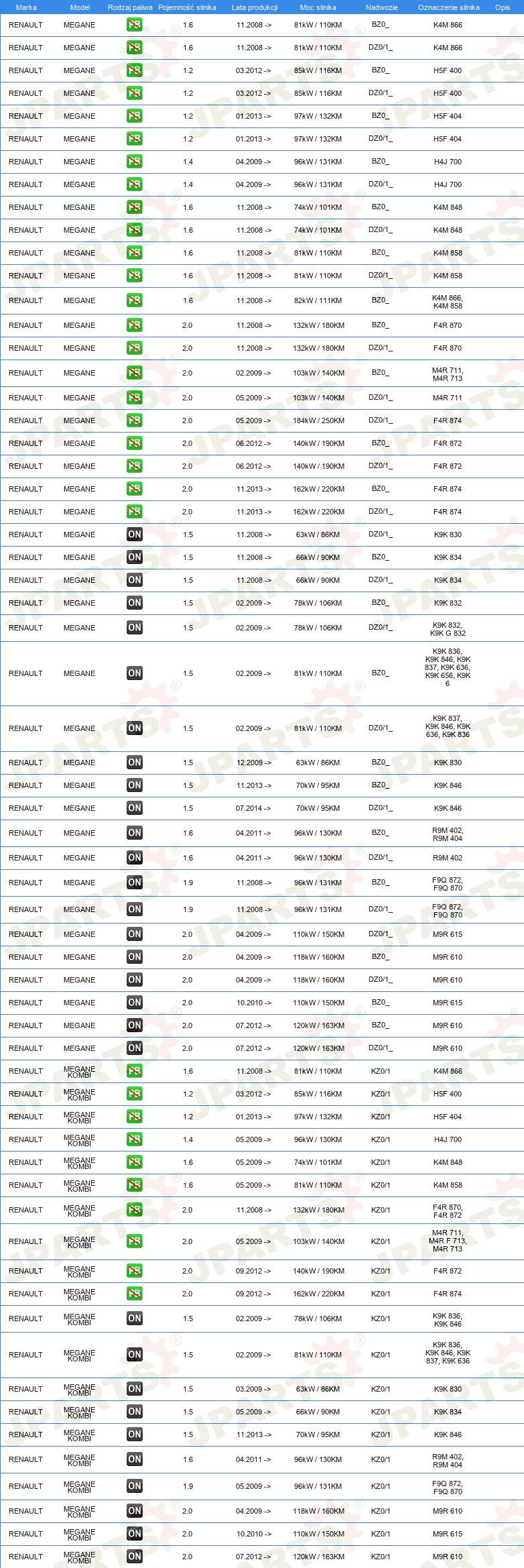Click the ON diesel icon in the 07.2014 row

pos(135,808)
